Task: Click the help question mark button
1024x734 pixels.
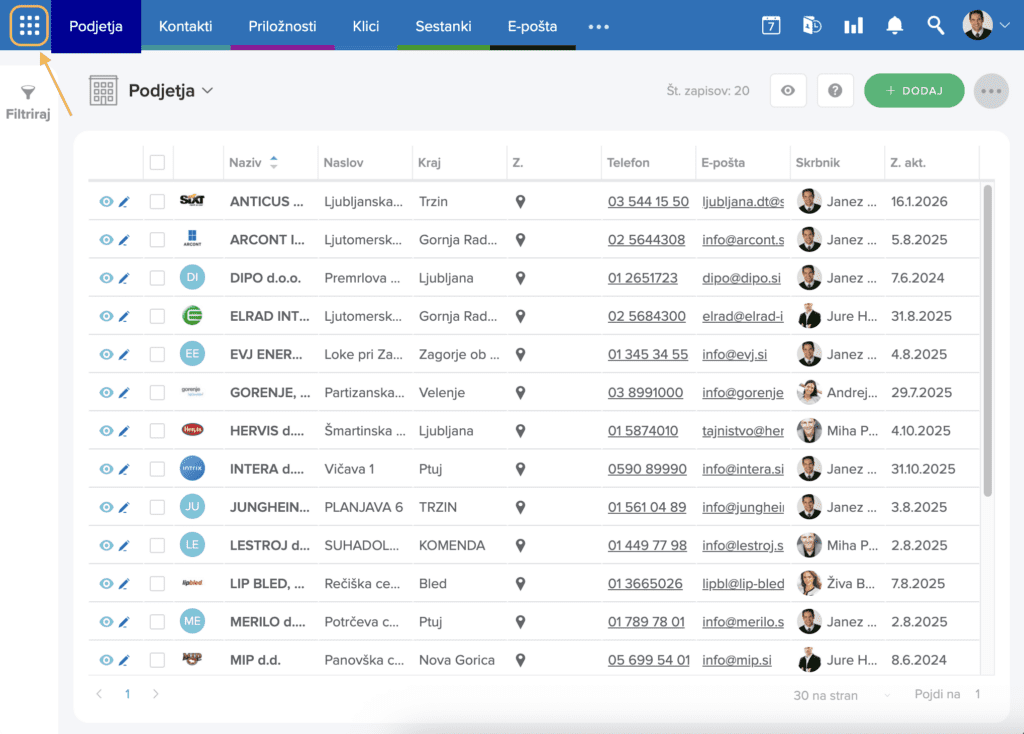Action: [835, 91]
